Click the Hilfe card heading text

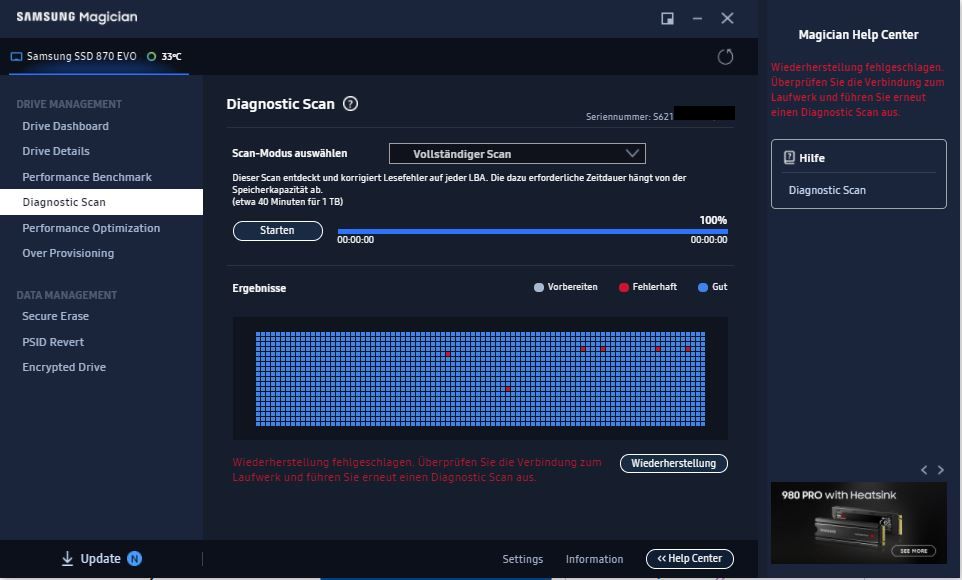812,158
